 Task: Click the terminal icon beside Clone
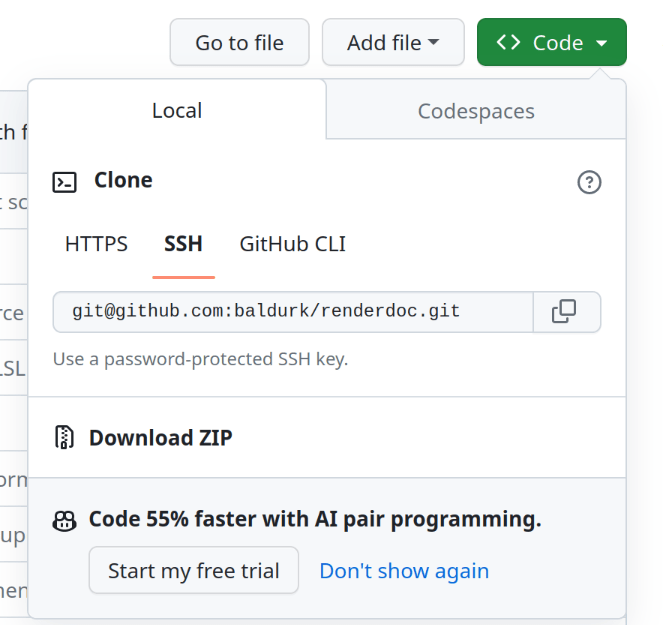coord(64,182)
